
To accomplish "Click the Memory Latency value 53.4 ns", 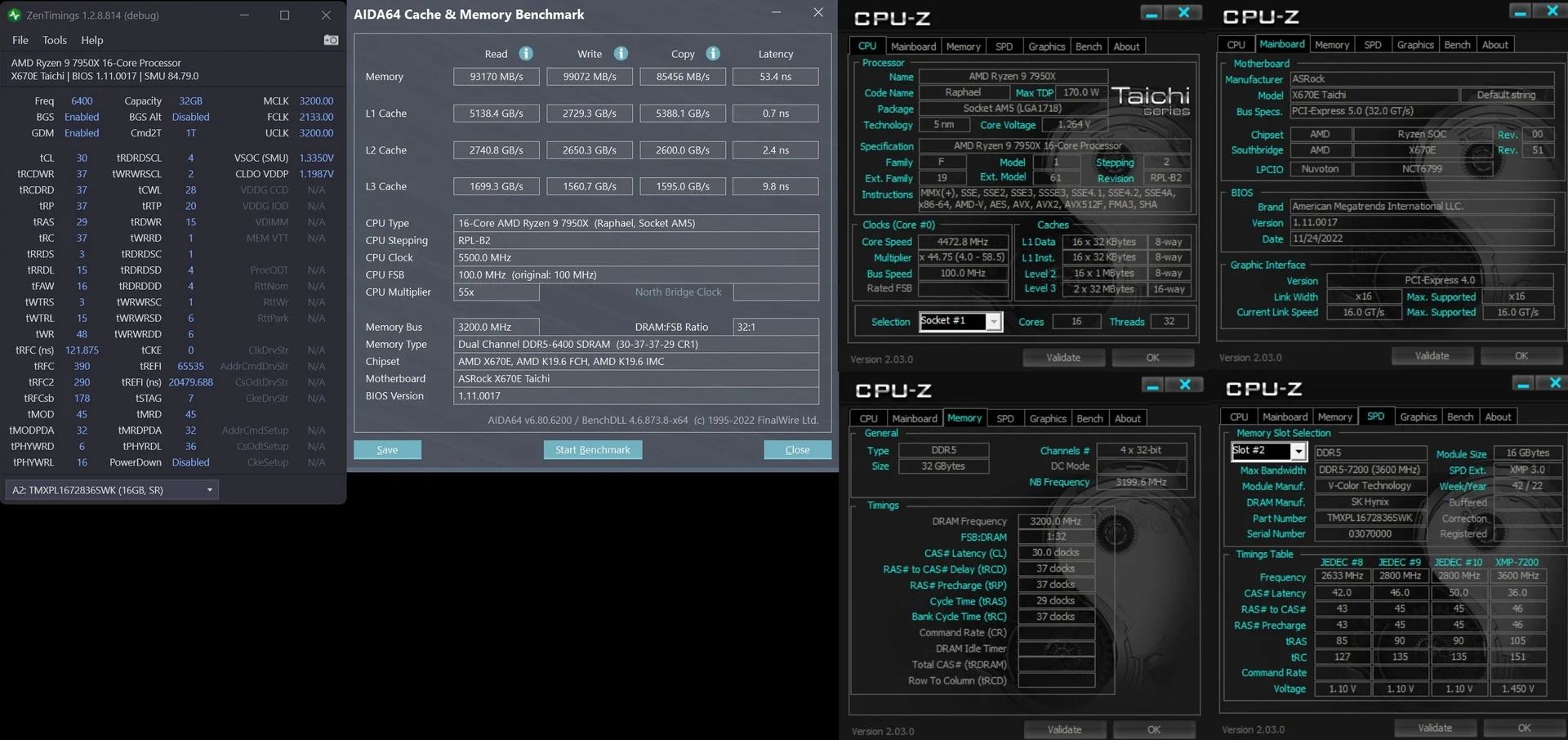I will (776, 77).
